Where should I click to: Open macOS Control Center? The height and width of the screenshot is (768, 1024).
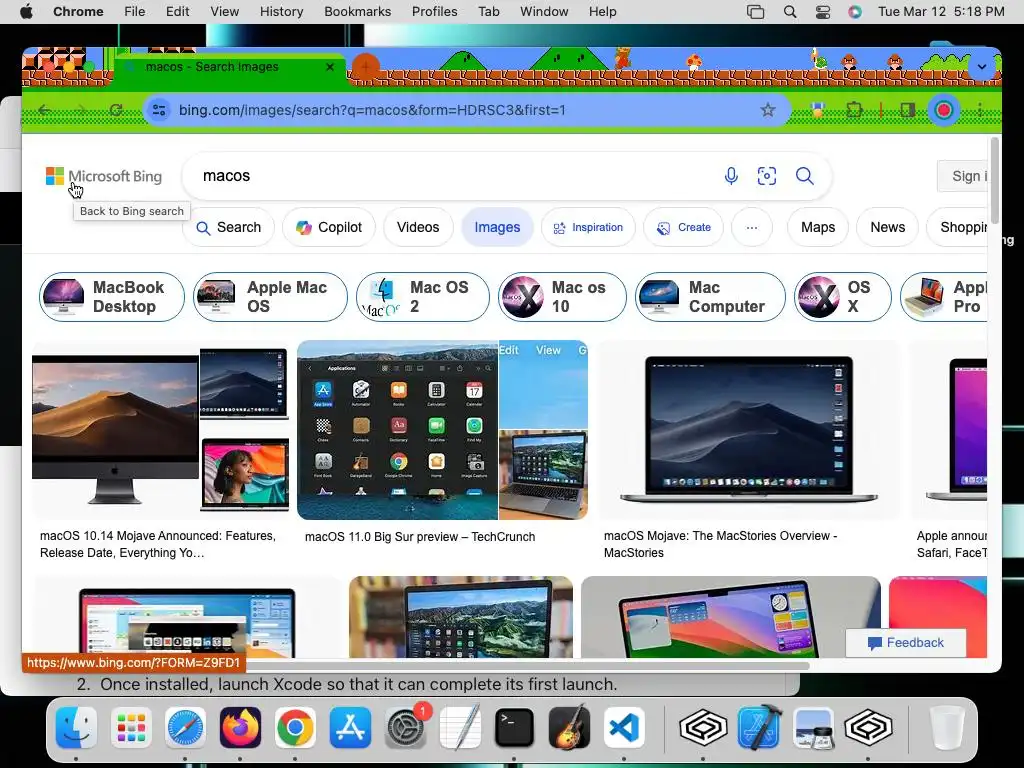pyautogui.click(x=823, y=12)
